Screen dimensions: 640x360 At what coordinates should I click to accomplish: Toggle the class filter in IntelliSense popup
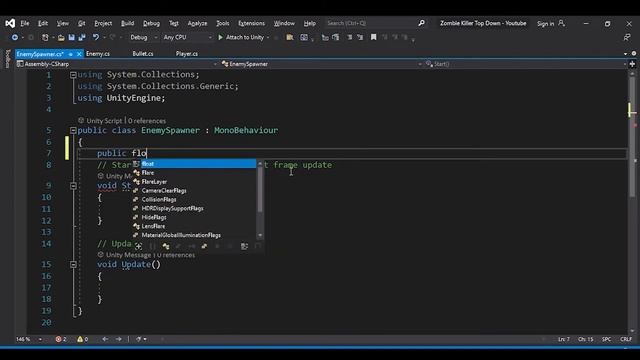tap(166, 246)
